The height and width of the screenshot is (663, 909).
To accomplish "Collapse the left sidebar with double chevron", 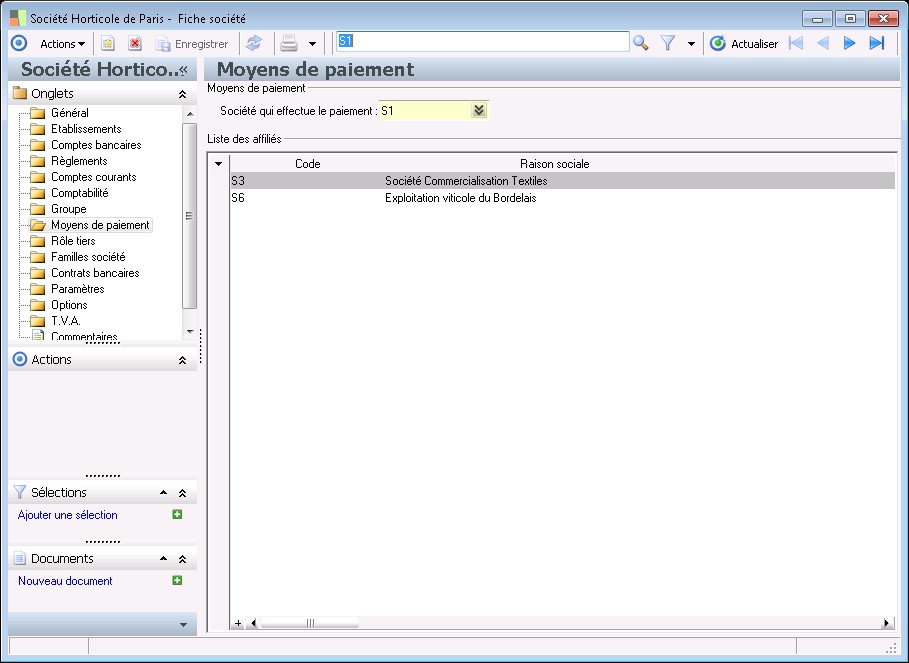I will coord(183,70).
